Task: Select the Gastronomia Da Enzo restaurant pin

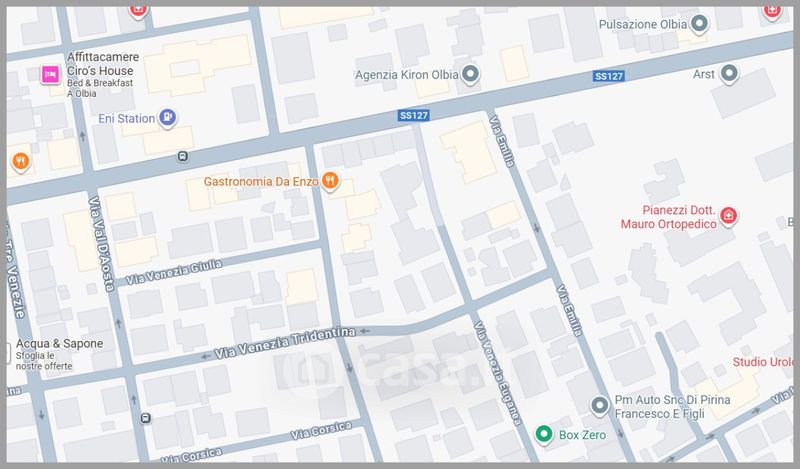Action: [x=331, y=181]
